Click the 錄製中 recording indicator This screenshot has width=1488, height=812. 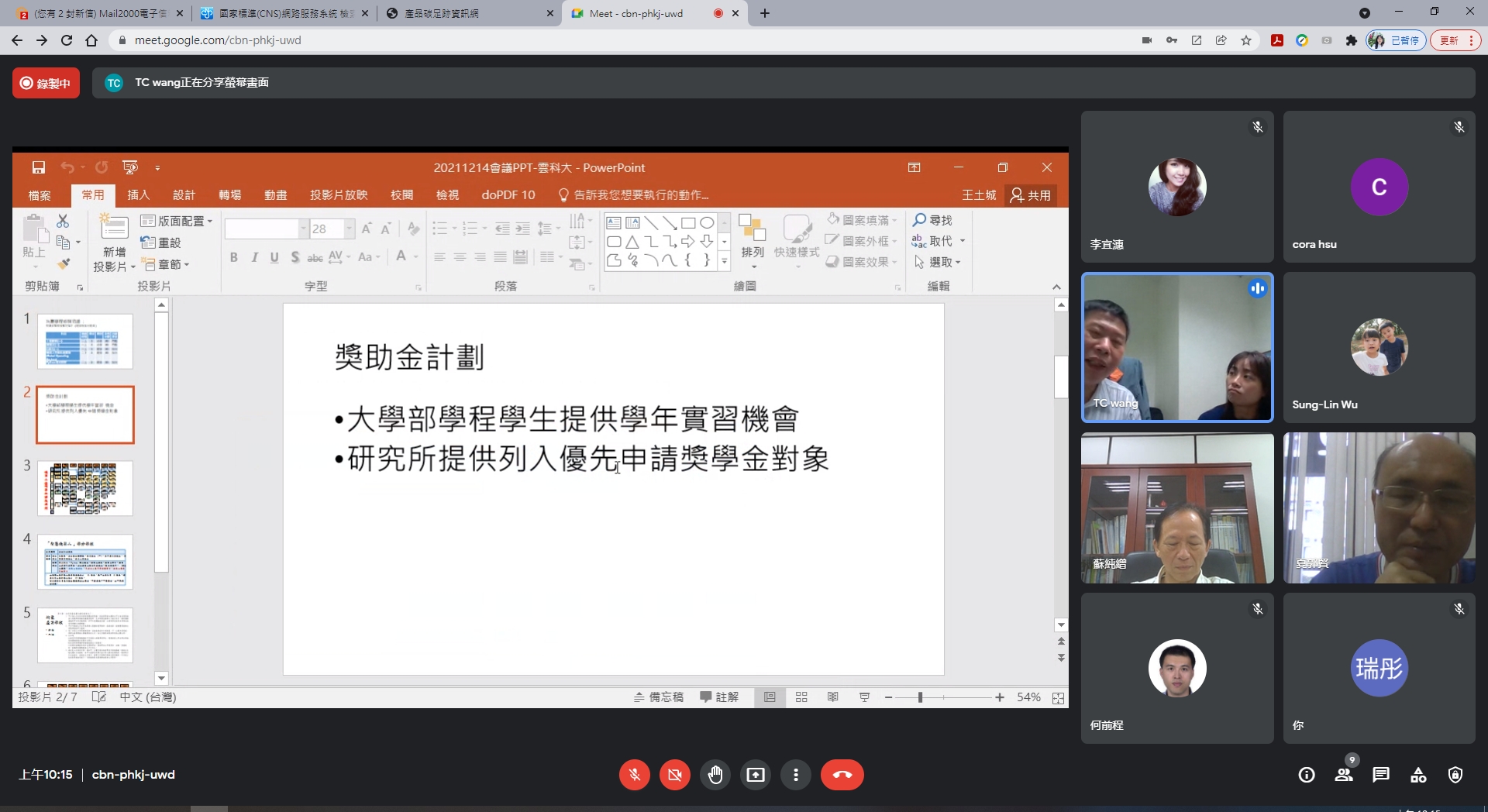[46, 83]
